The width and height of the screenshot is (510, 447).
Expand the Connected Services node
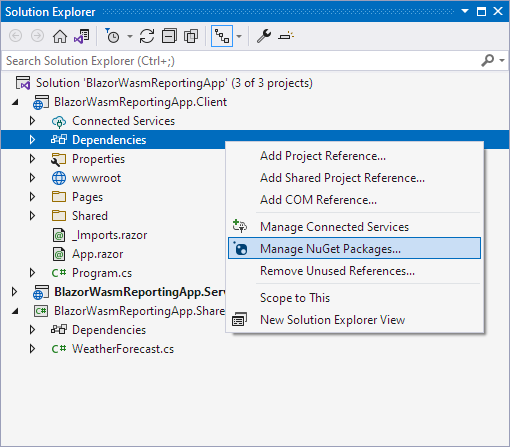click(32, 121)
